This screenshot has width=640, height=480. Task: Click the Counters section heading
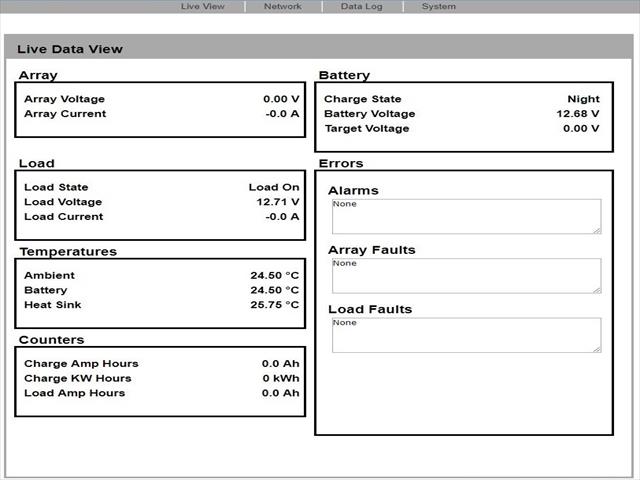[x=51, y=340]
